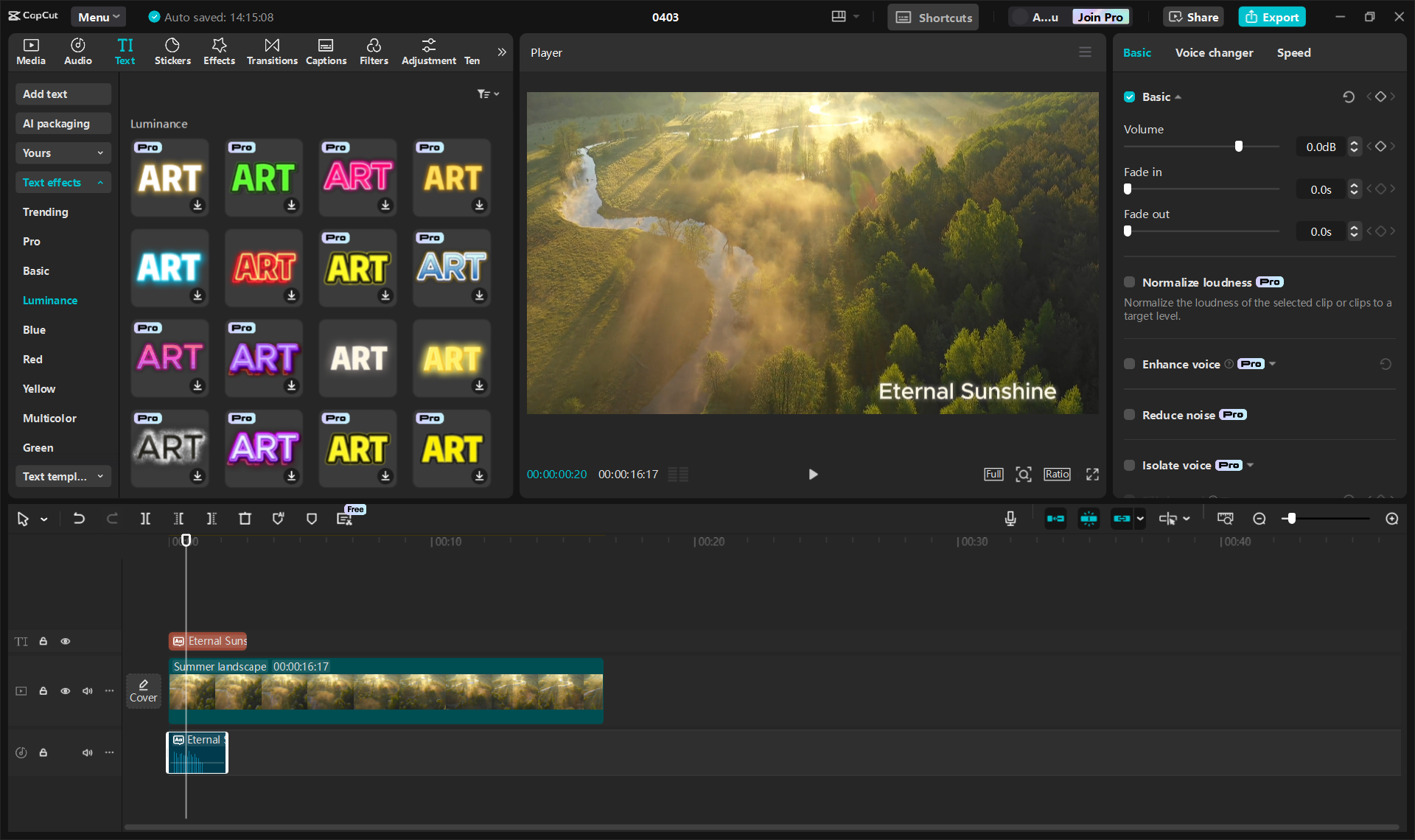Image resolution: width=1415 pixels, height=840 pixels.
Task: Enable the Reduce noise checkbox
Action: click(x=1129, y=415)
